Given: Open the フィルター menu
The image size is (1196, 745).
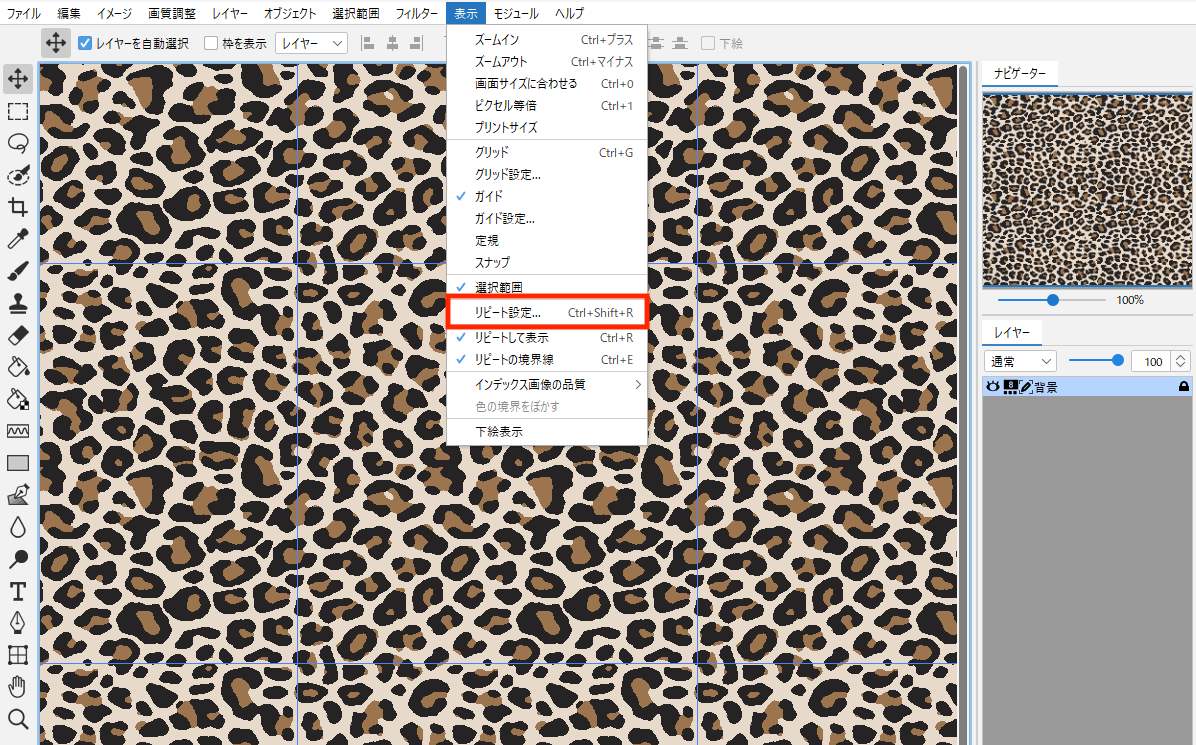Looking at the screenshot, I should click(x=416, y=13).
